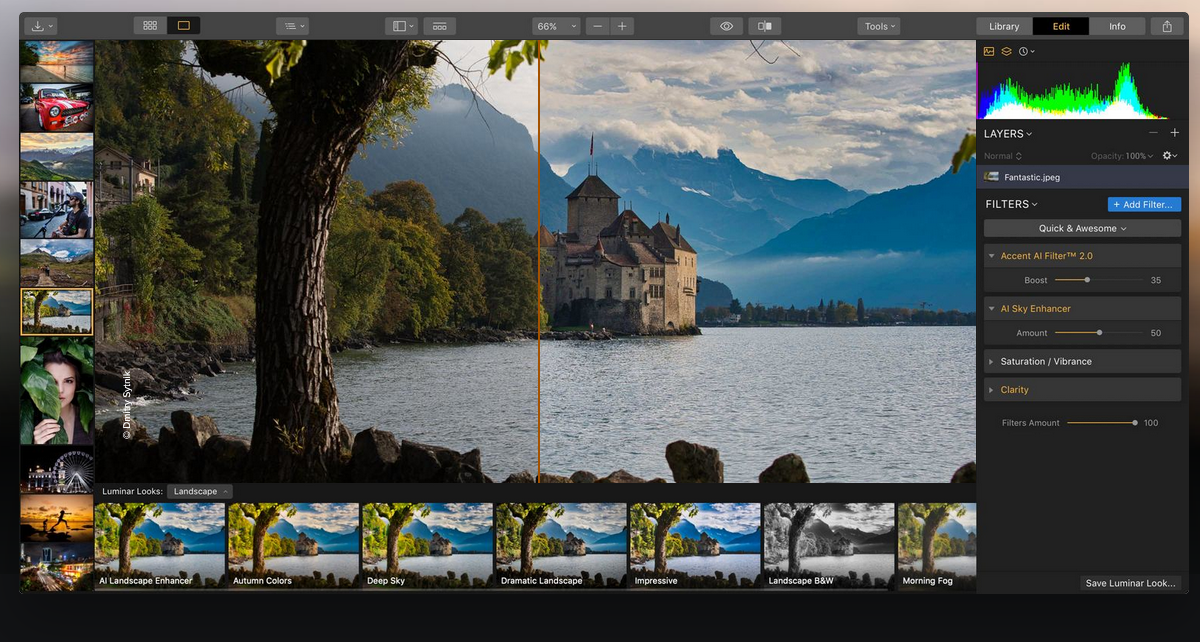The width and height of the screenshot is (1200, 642).
Task: Open the Quick & Awesome workspace dropdown
Action: [1082, 229]
